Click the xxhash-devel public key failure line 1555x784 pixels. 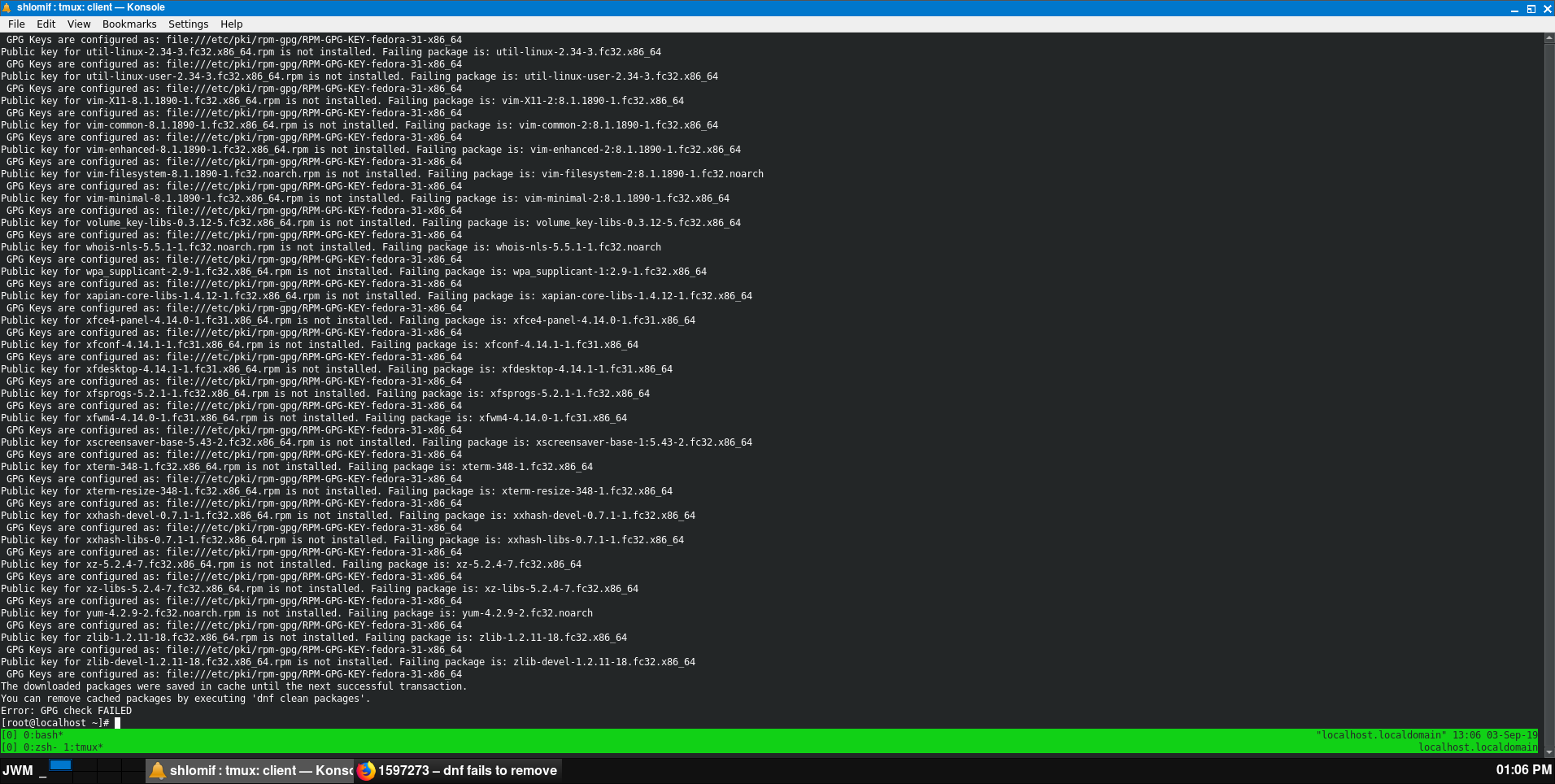click(348, 516)
